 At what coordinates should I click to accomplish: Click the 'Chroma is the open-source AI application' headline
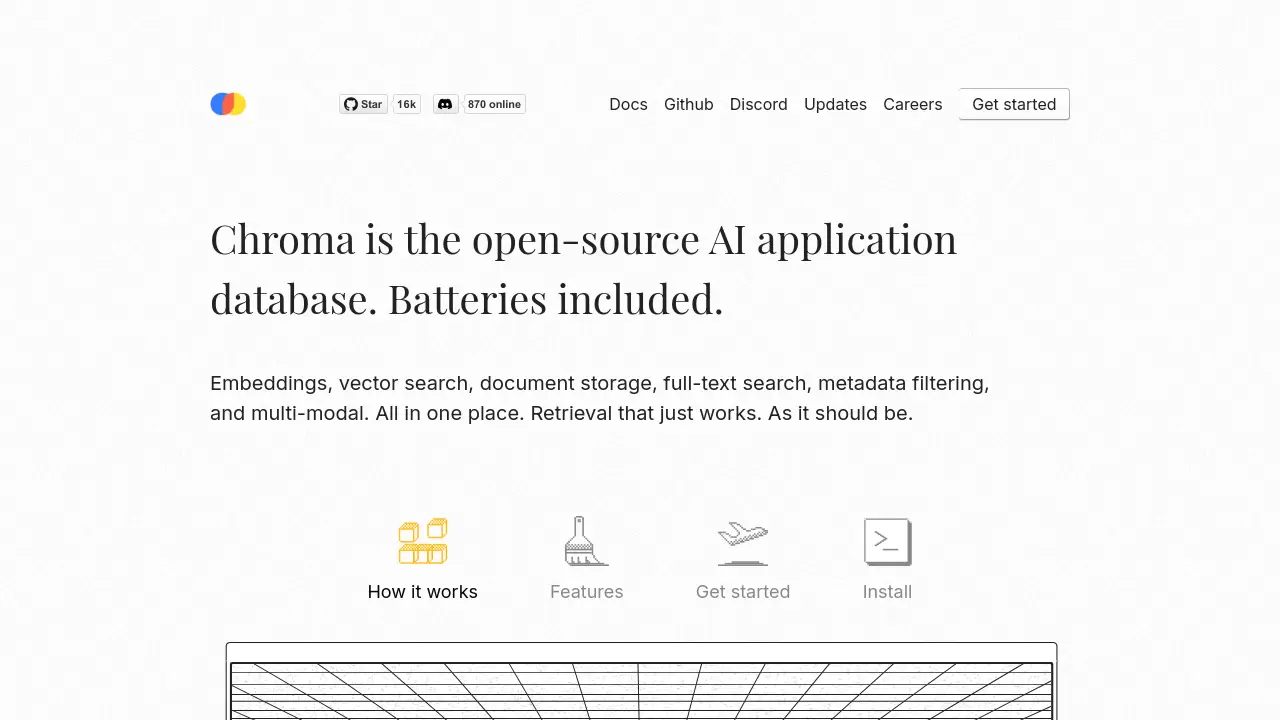(x=583, y=269)
